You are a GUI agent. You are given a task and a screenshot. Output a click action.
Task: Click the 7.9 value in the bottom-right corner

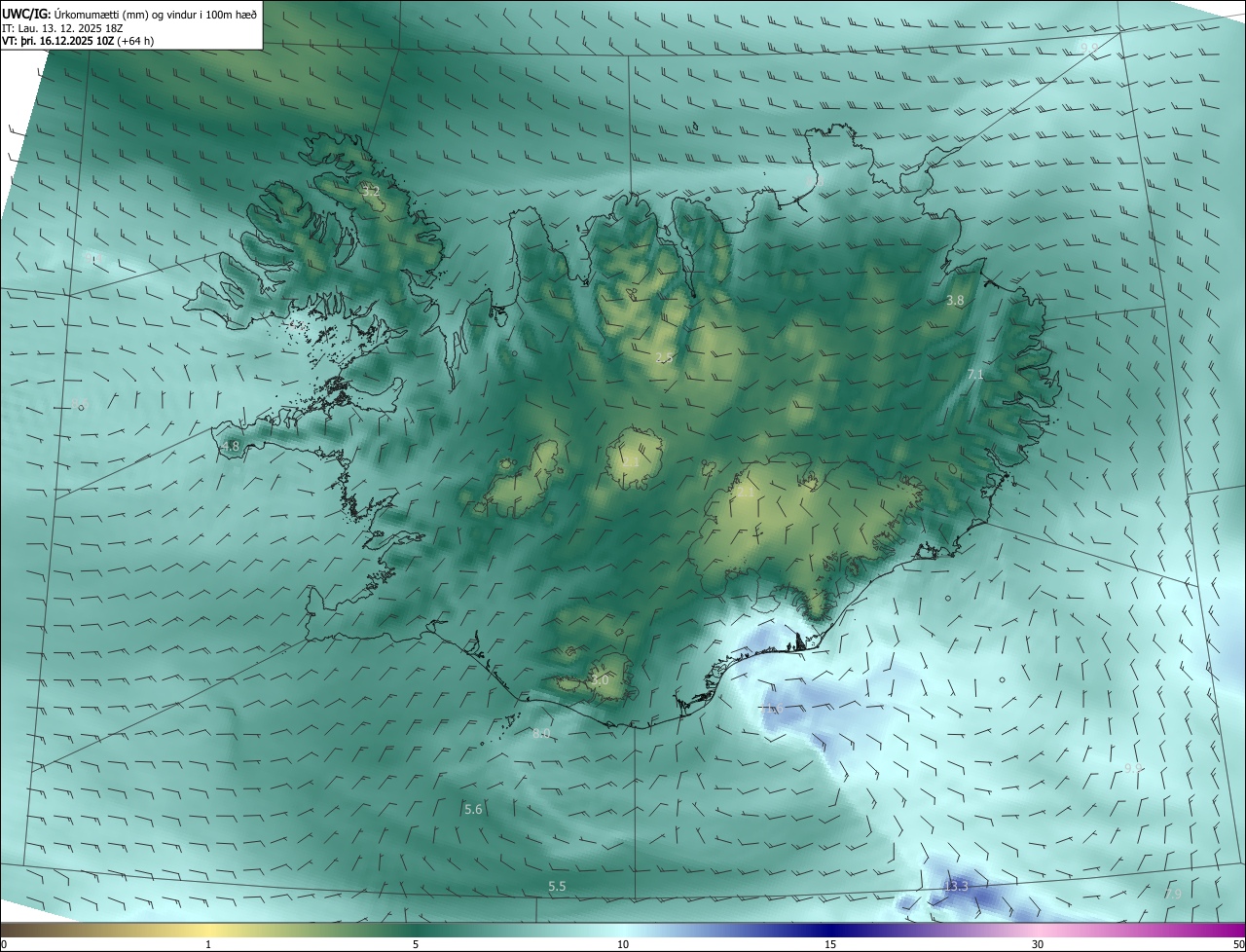1173,894
